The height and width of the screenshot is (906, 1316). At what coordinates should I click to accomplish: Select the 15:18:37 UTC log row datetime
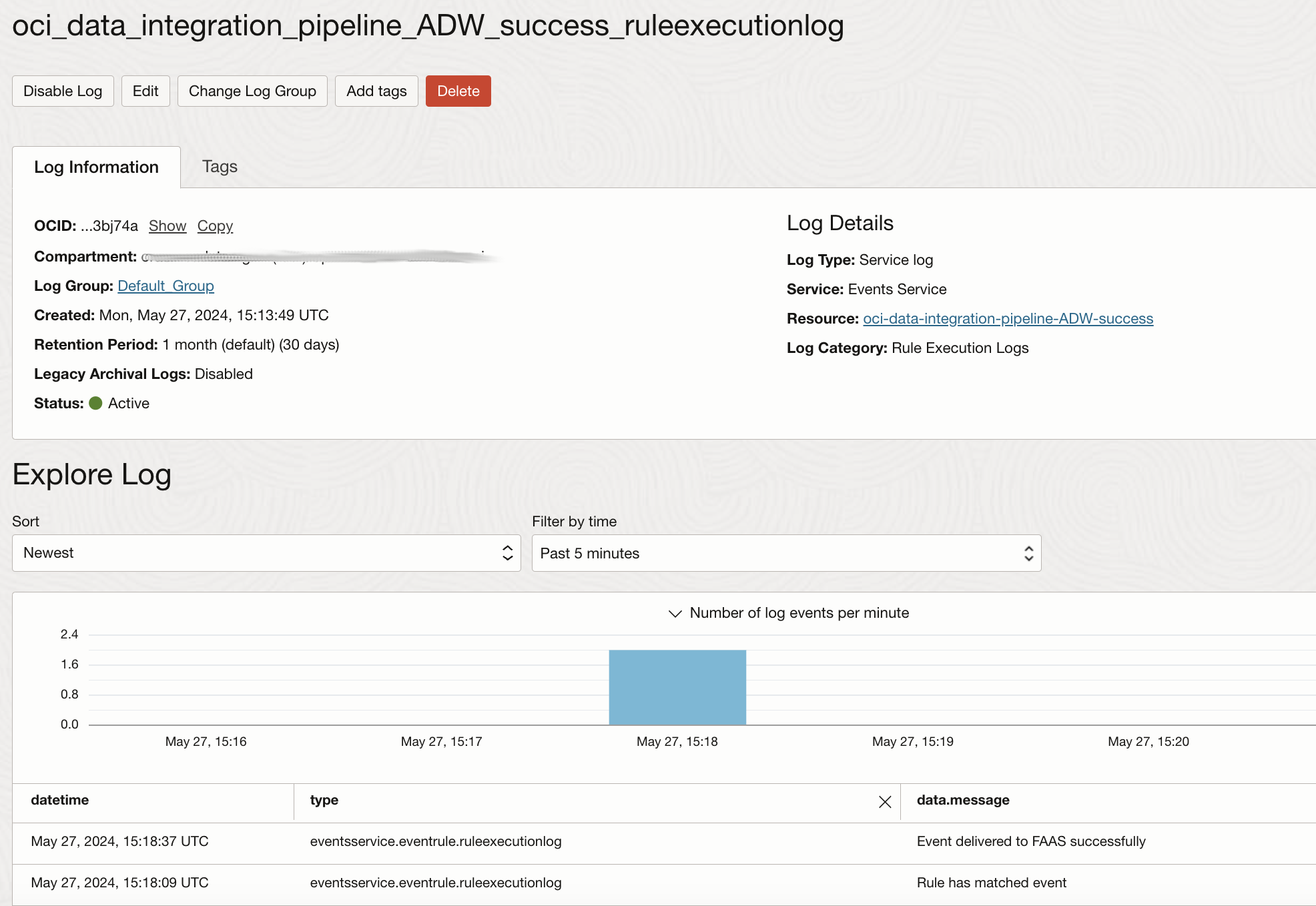pos(119,841)
